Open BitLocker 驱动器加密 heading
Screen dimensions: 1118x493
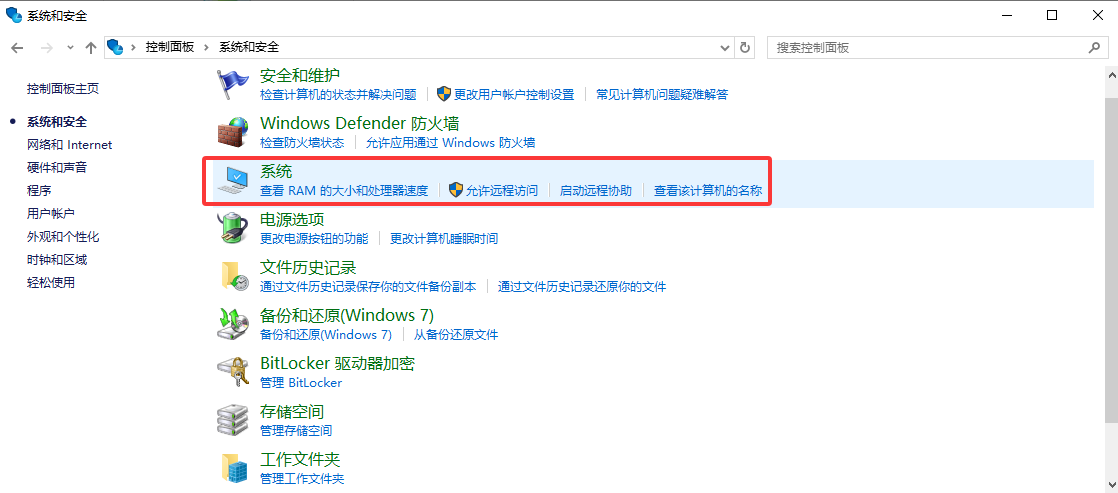pyautogui.click(x=337, y=363)
